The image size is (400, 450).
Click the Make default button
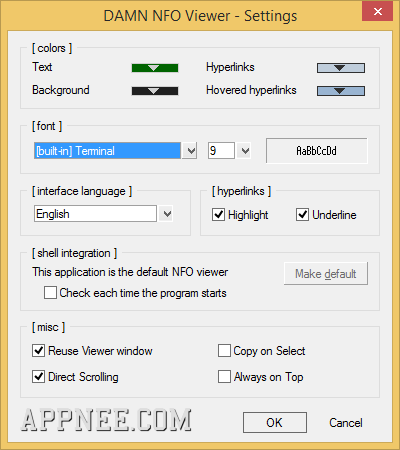click(326, 274)
